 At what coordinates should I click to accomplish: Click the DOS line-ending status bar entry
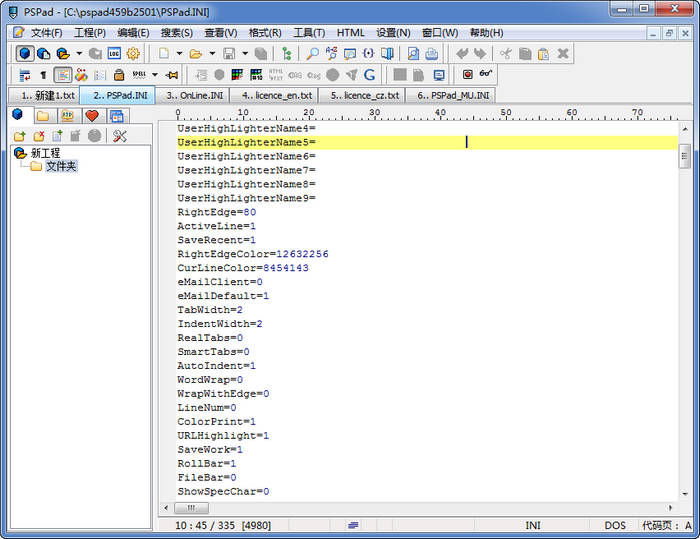coord(615,525)
